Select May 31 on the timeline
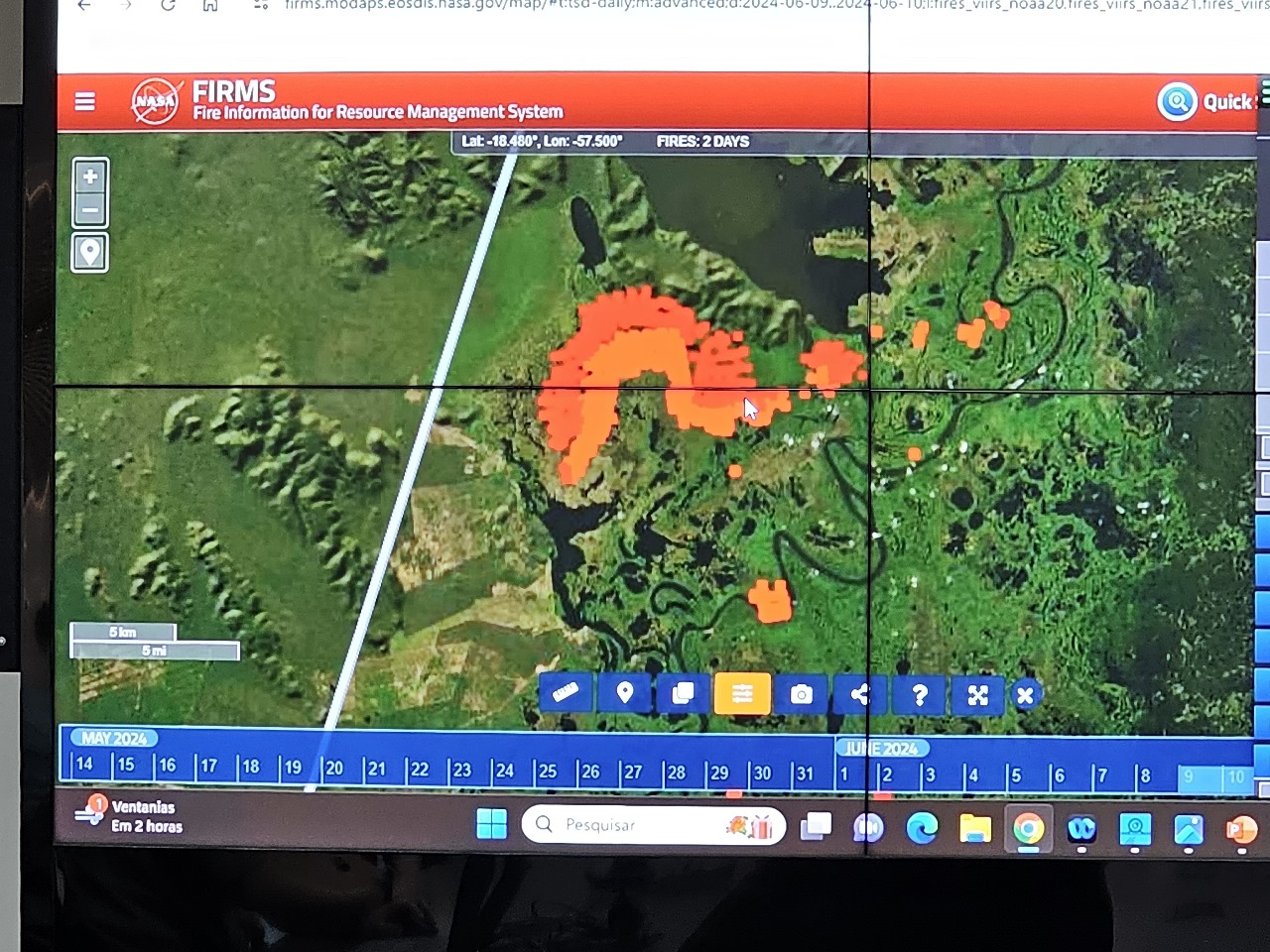 [x=805, y=773]
